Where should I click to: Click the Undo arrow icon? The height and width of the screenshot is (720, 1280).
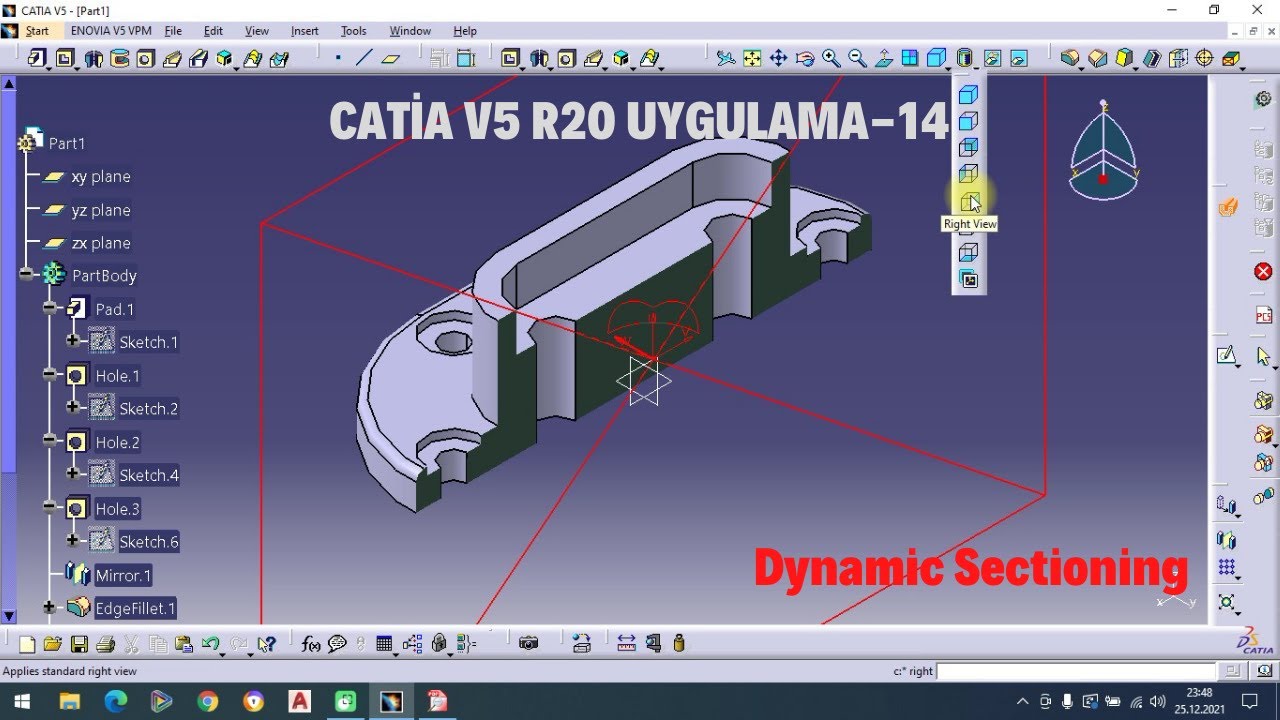210,644
